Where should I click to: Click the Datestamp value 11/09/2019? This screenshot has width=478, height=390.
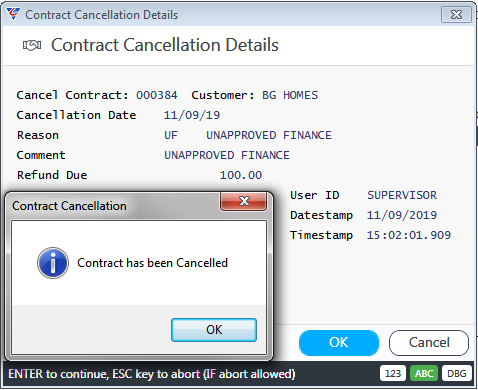(x=402, y=215)
